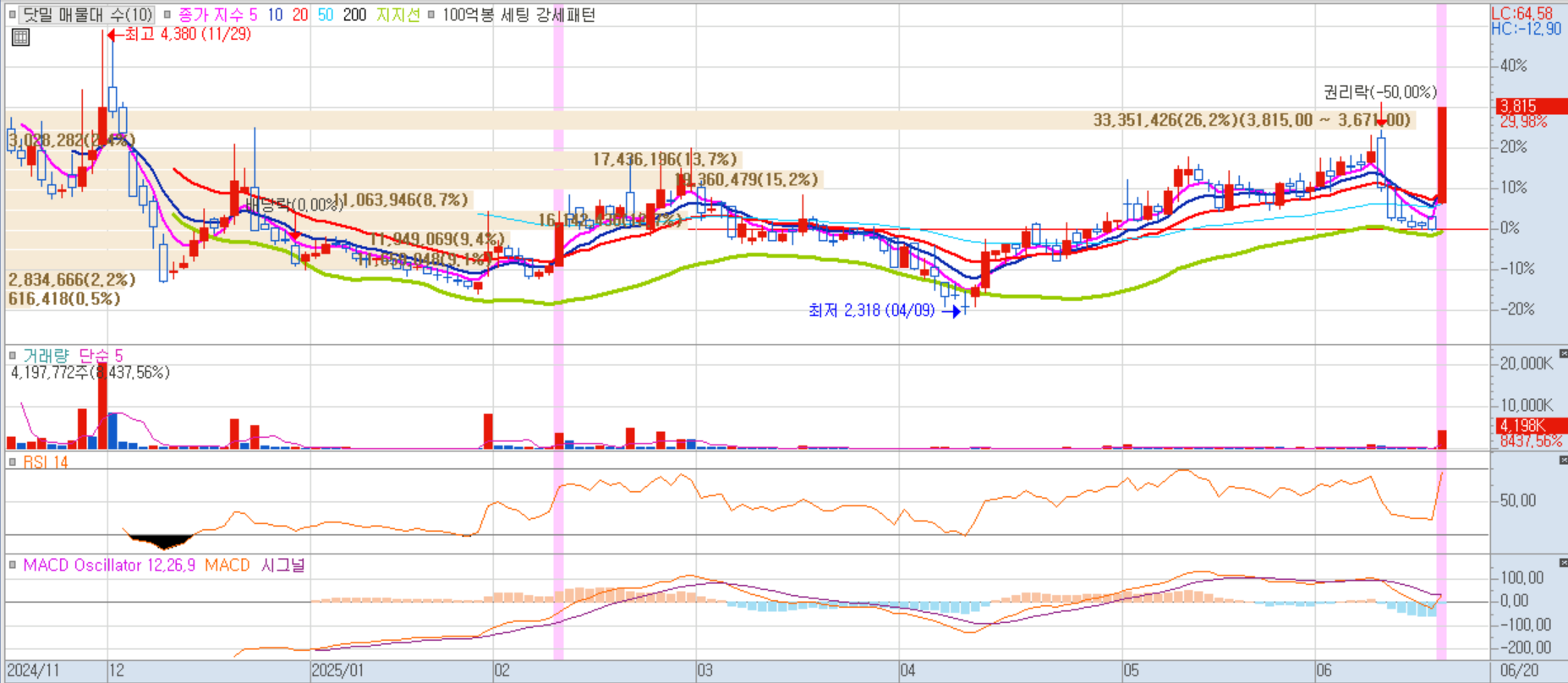Select the 종가 지수 5 legend label
Screen dimensions: 1568x683
pyautogui.click(x=217, y=14)
